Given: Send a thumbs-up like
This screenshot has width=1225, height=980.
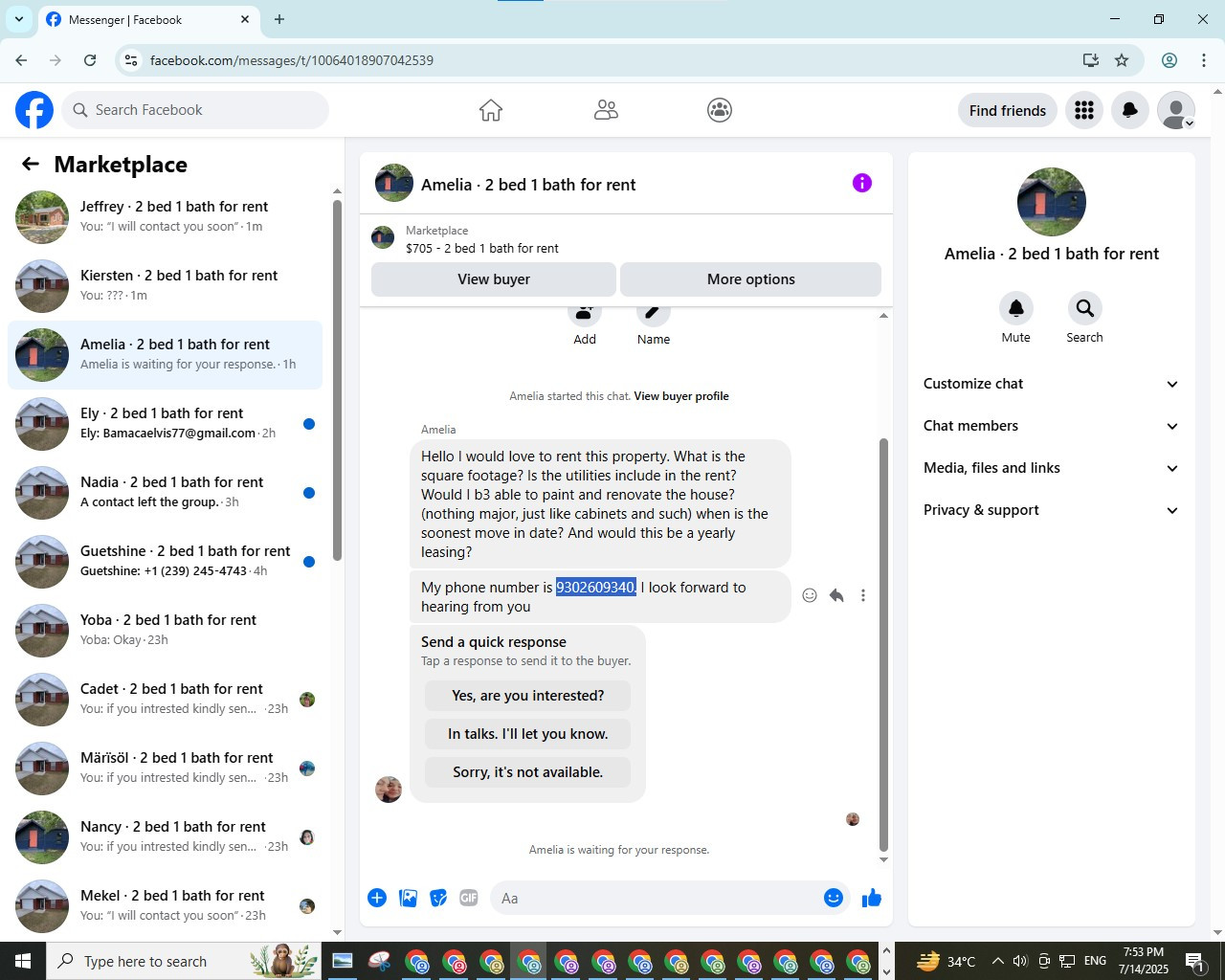Looking at the screenshot, I should pyautogui.click(x=872, y=898).
